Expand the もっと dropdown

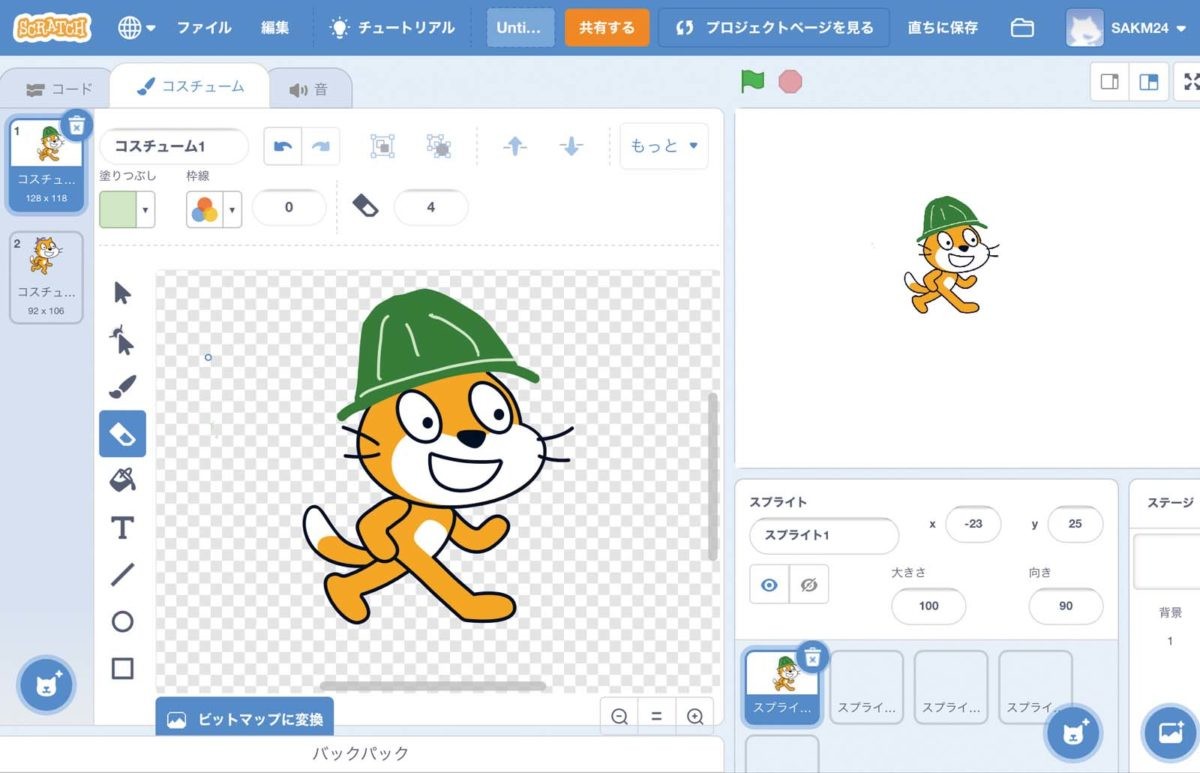click(663, 147)
